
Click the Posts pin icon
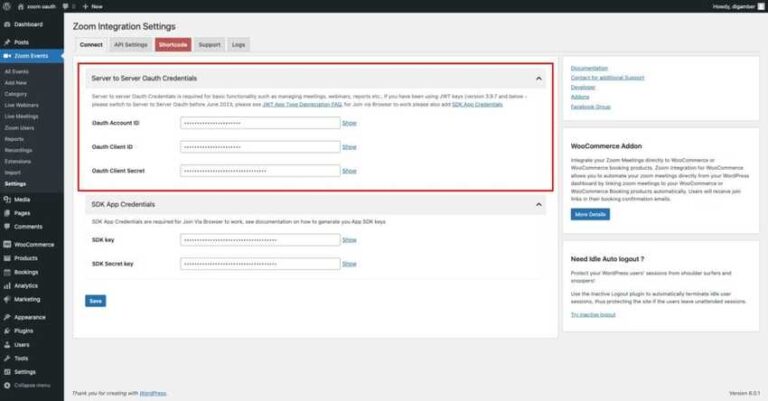[7, 42]
